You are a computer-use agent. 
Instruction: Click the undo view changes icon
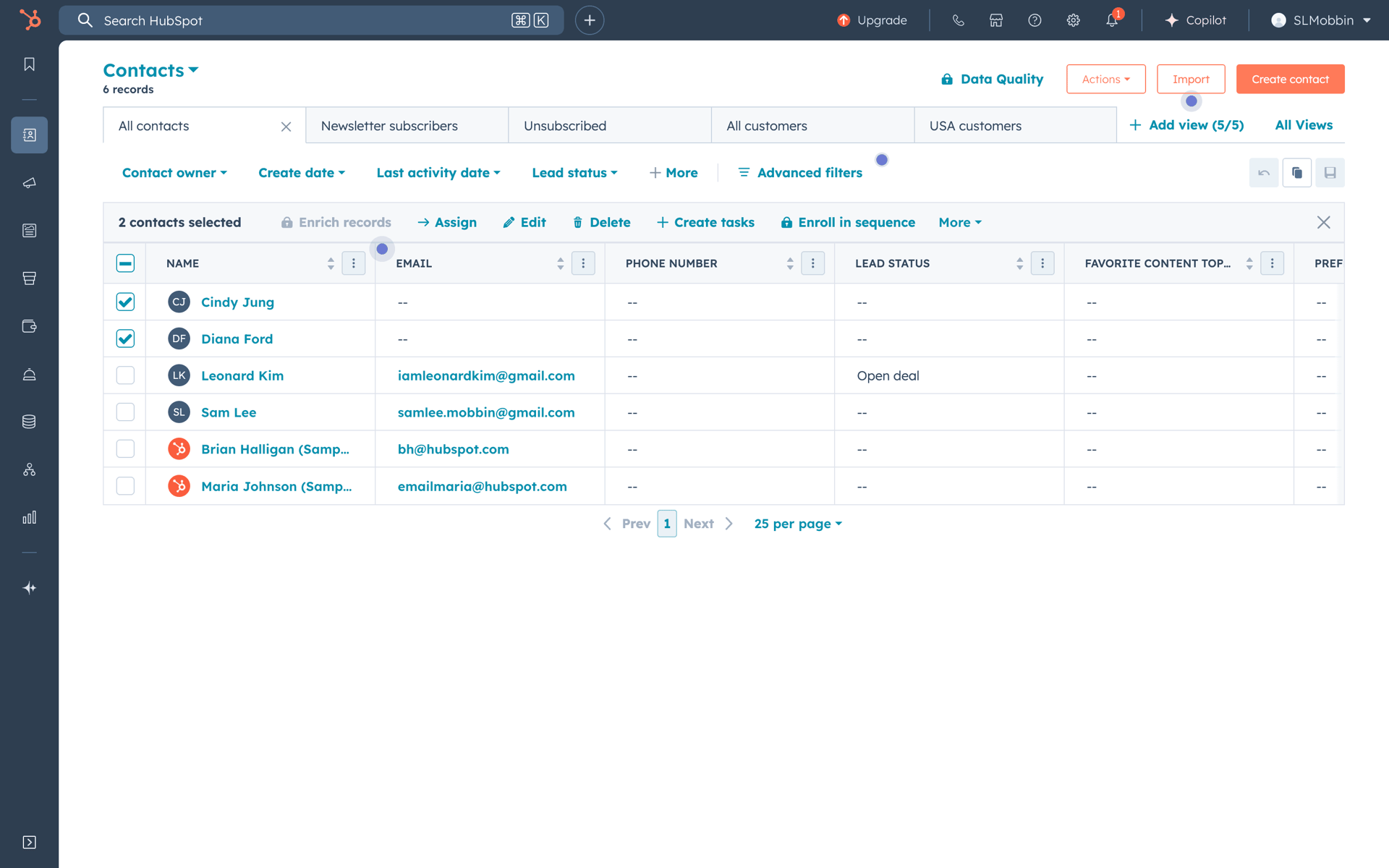(x=1264, y=173)
